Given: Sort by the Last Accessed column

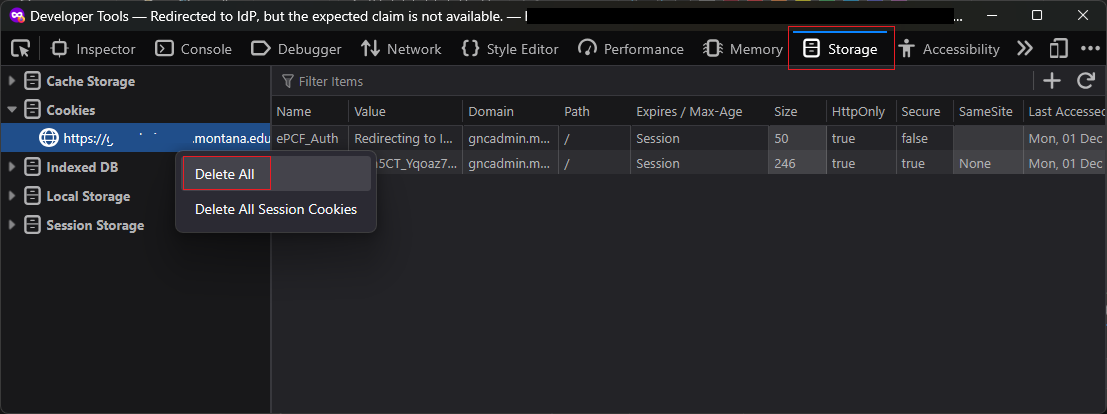Looking at the screenshot, I should coord(1065,112).
